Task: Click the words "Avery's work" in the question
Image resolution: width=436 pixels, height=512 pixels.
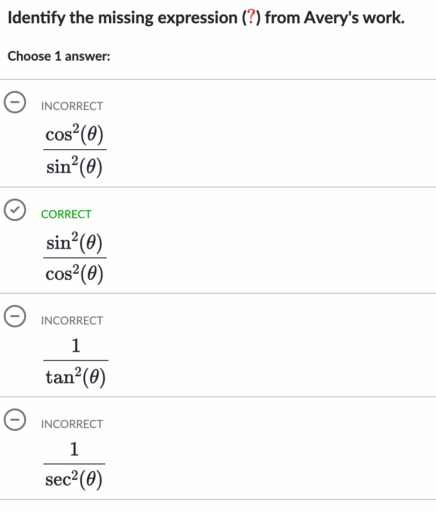Action: [x=354, y=18]
